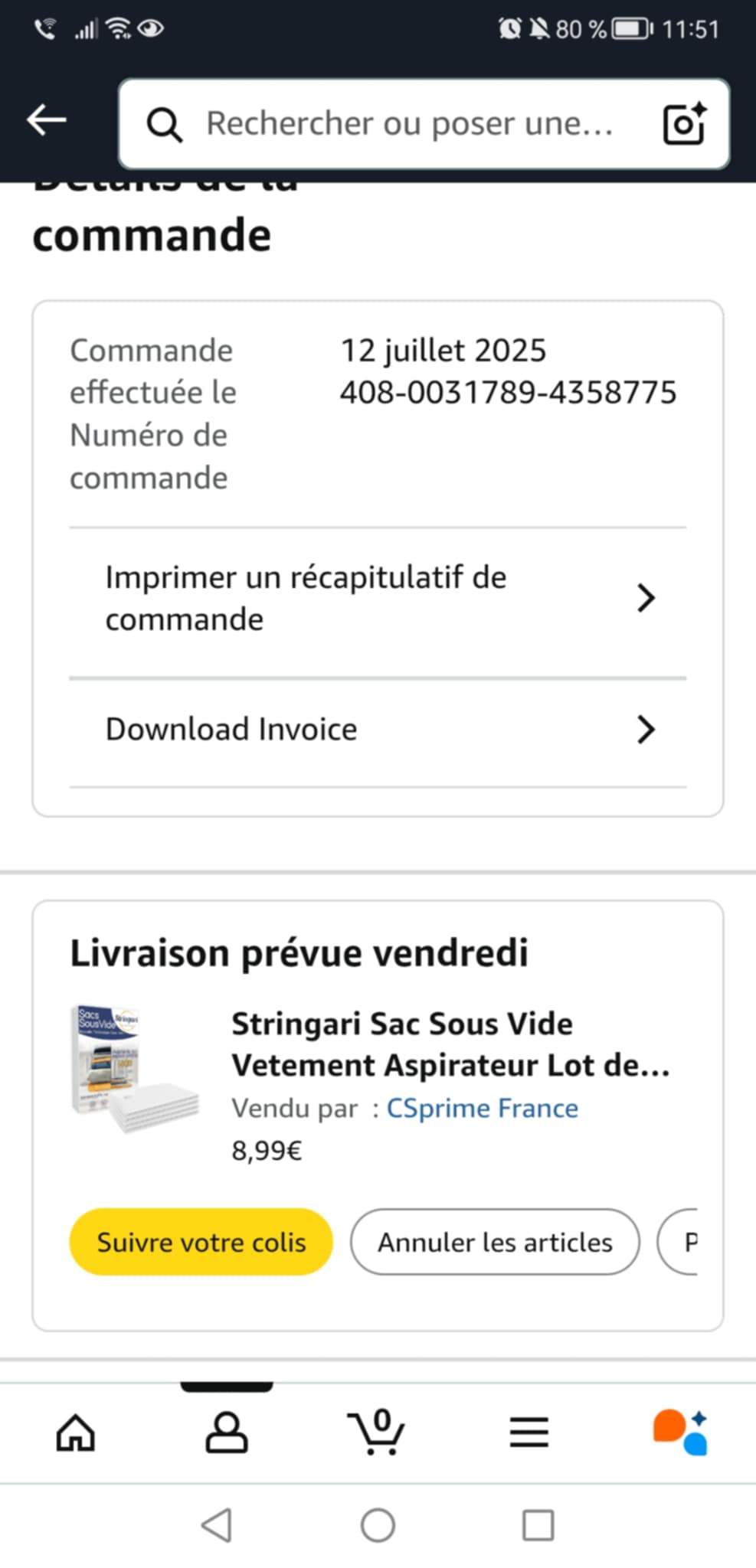Tap the back arrow in header
756x1568 pixels.
point(47,120)
